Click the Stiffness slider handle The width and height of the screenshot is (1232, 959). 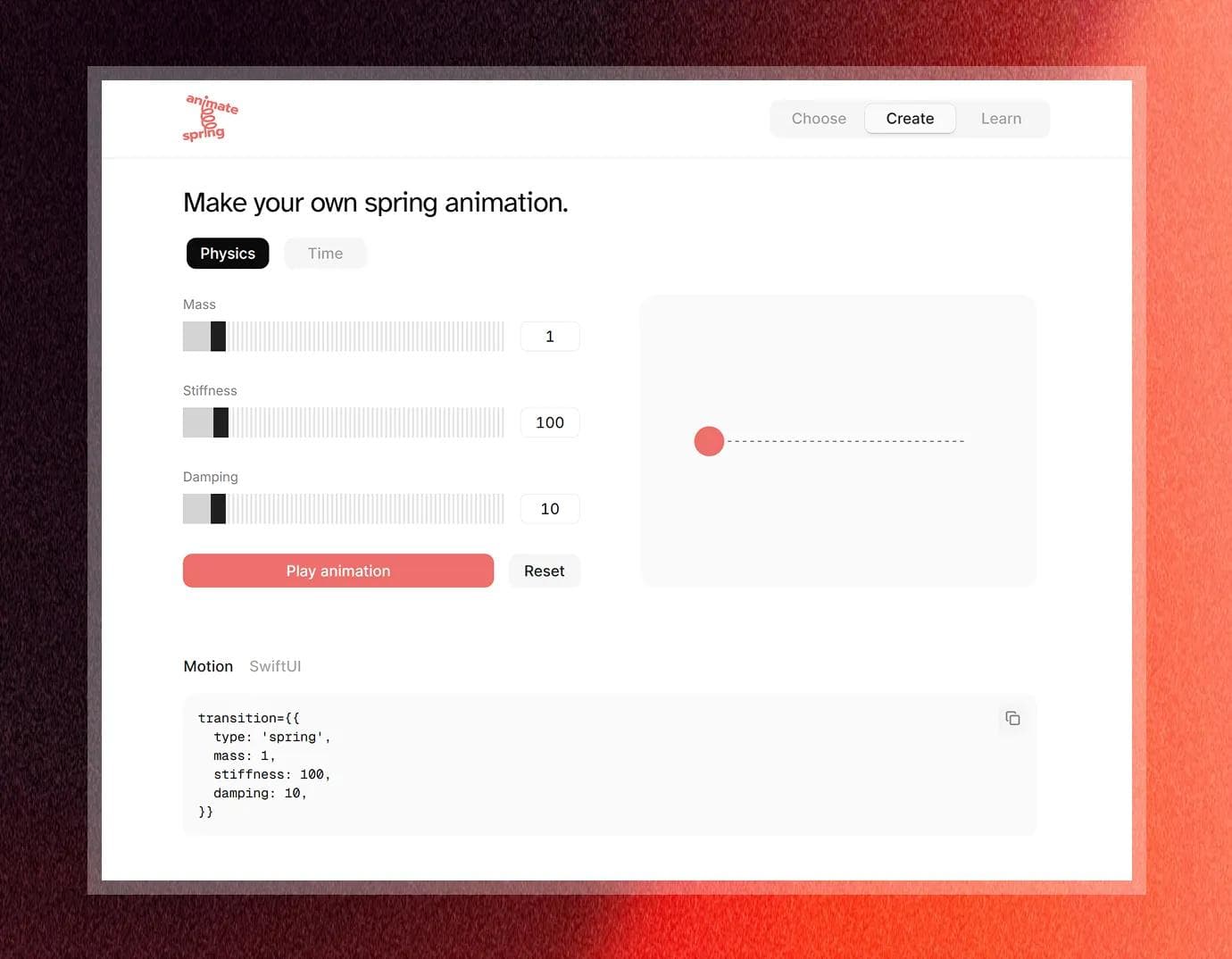(221, 423)
